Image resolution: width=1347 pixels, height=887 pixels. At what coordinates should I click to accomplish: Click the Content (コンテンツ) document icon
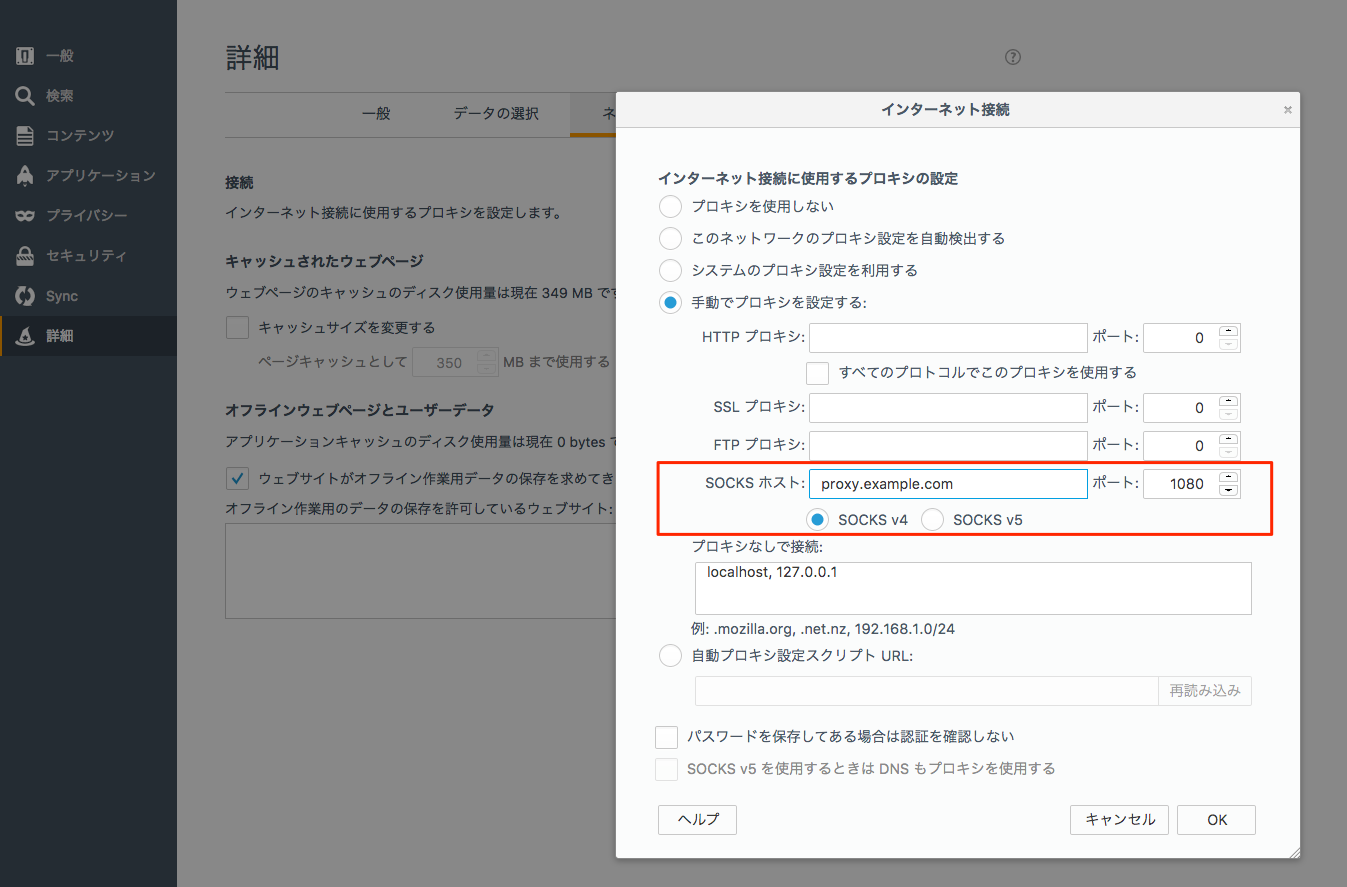pos(25,136)
